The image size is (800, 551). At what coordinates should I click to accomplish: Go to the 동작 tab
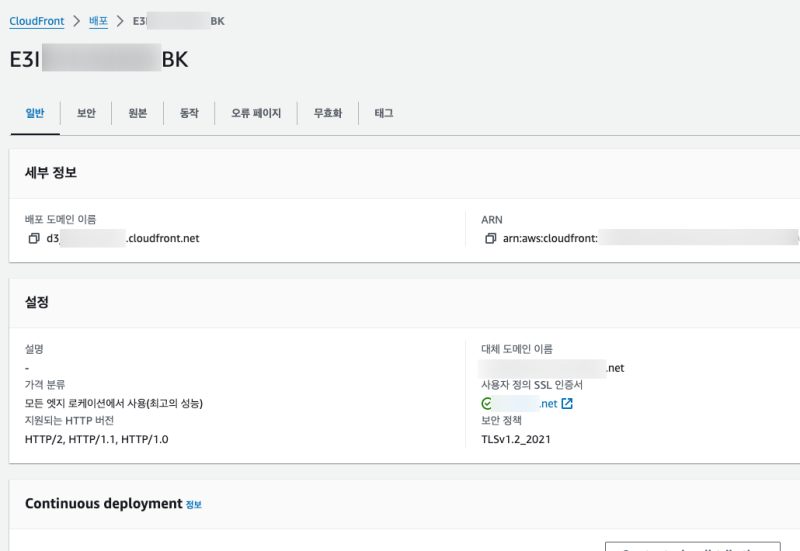[189, 113]
